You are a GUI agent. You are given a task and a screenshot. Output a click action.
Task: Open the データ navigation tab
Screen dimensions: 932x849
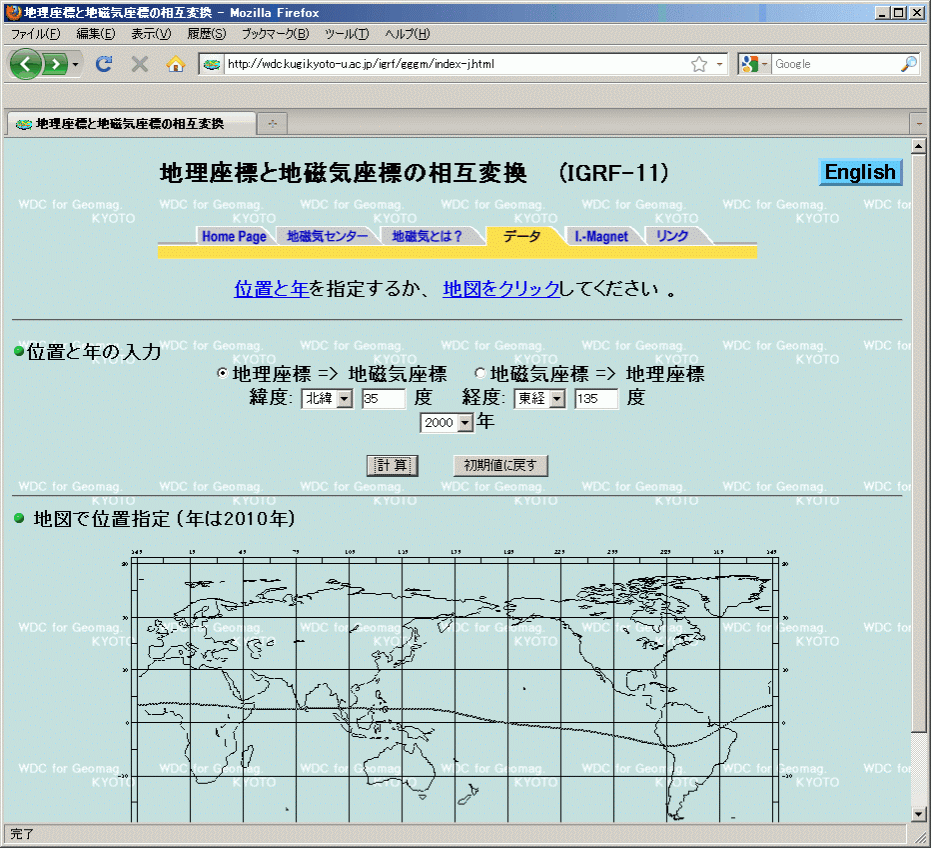(x=522, y=236)
